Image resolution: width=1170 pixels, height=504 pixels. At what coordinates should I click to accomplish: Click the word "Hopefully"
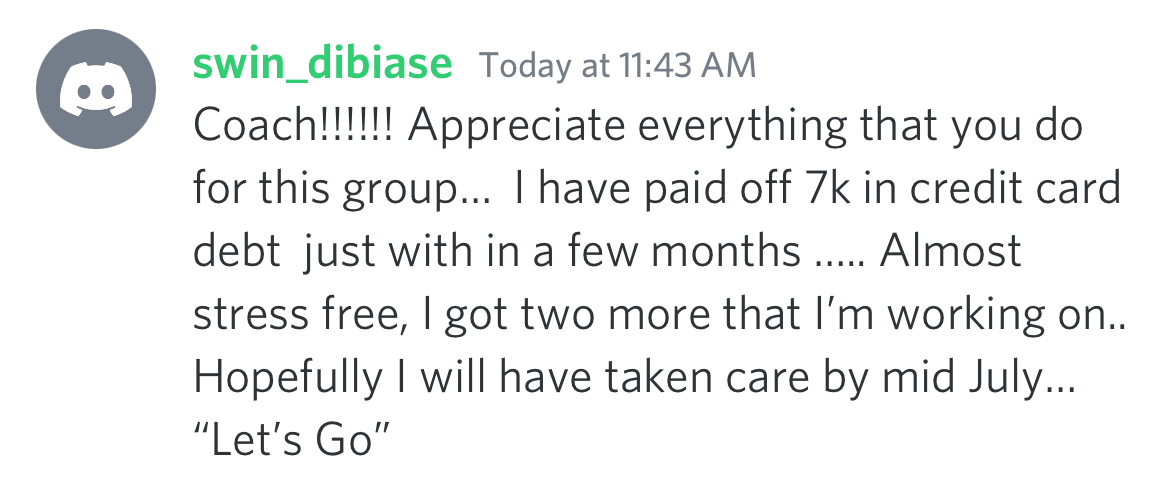point(287,378)
